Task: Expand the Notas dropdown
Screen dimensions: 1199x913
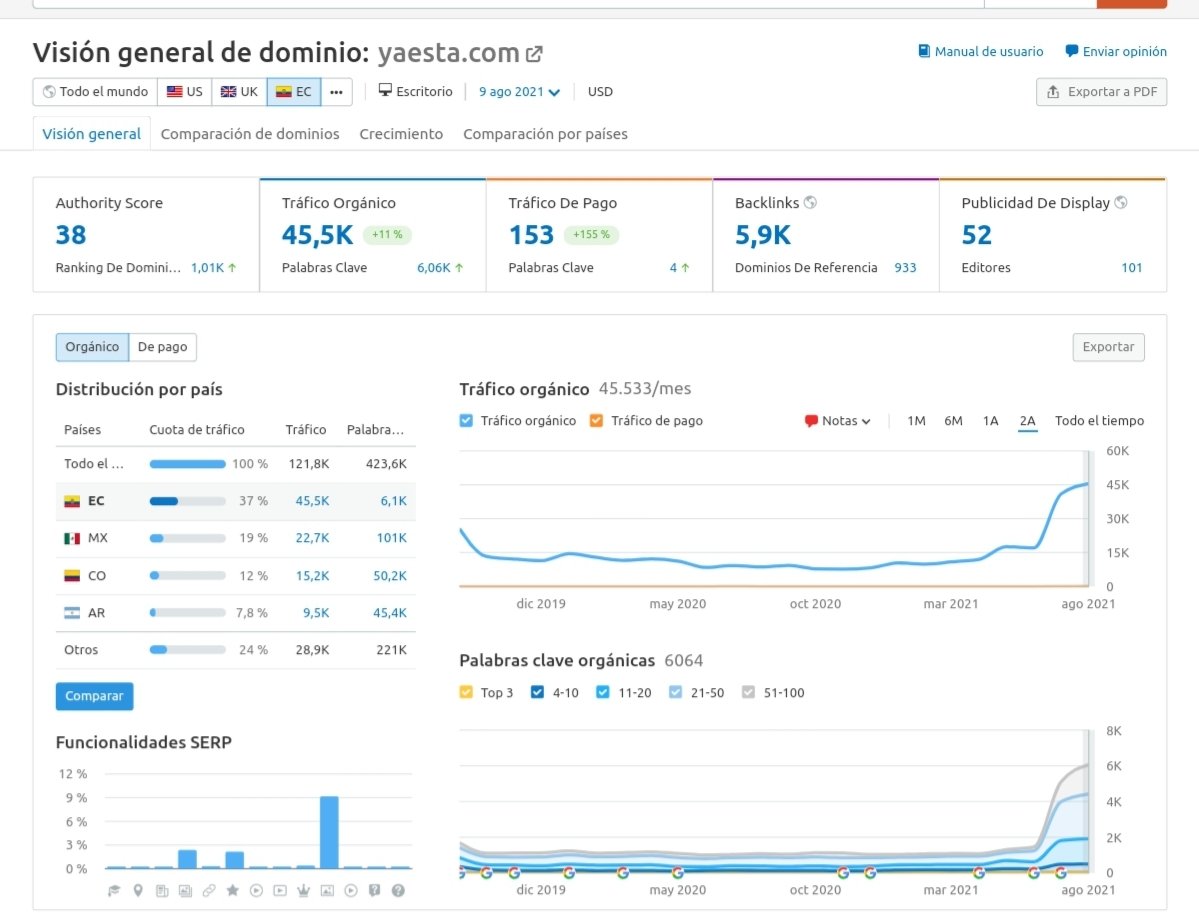Action: tap(838, 421)
